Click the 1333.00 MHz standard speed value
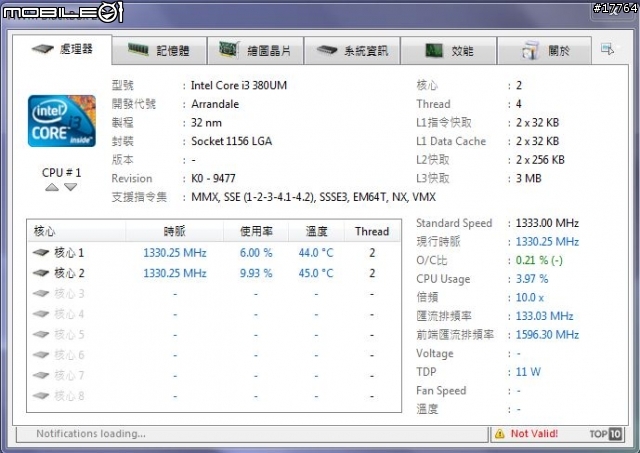 click(x=547, y=223)
